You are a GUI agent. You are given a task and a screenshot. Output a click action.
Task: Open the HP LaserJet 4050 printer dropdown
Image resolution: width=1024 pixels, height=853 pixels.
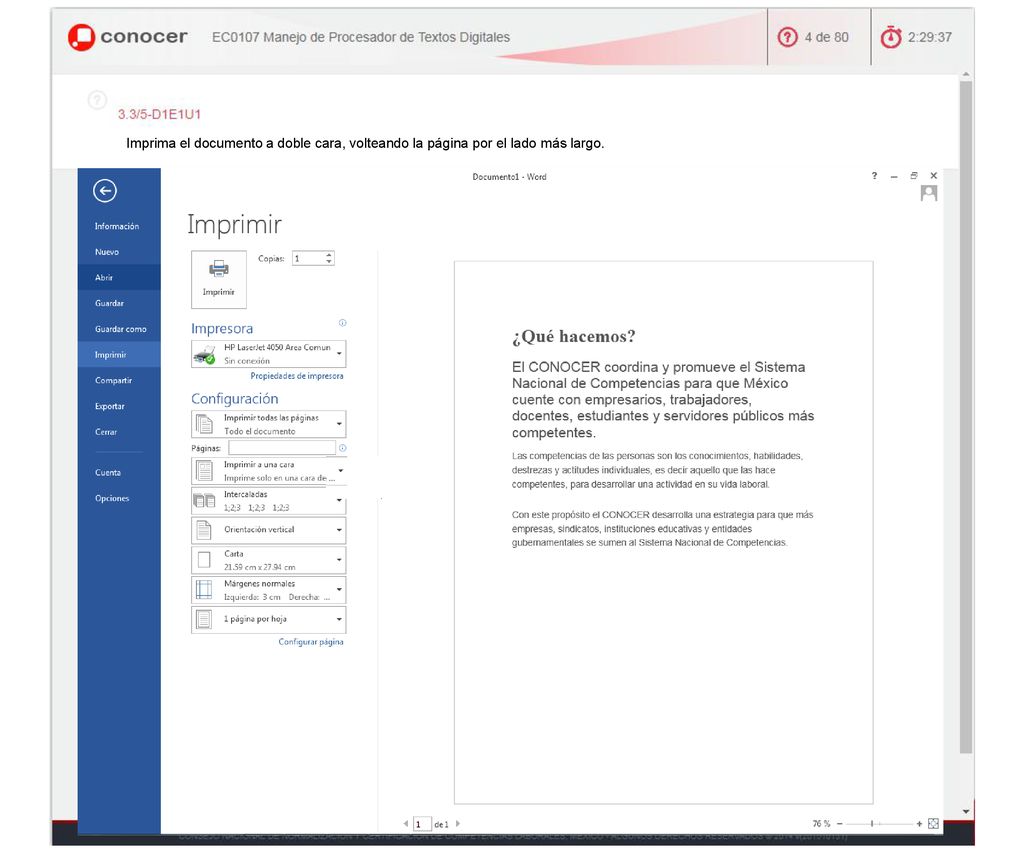point(268,354)
